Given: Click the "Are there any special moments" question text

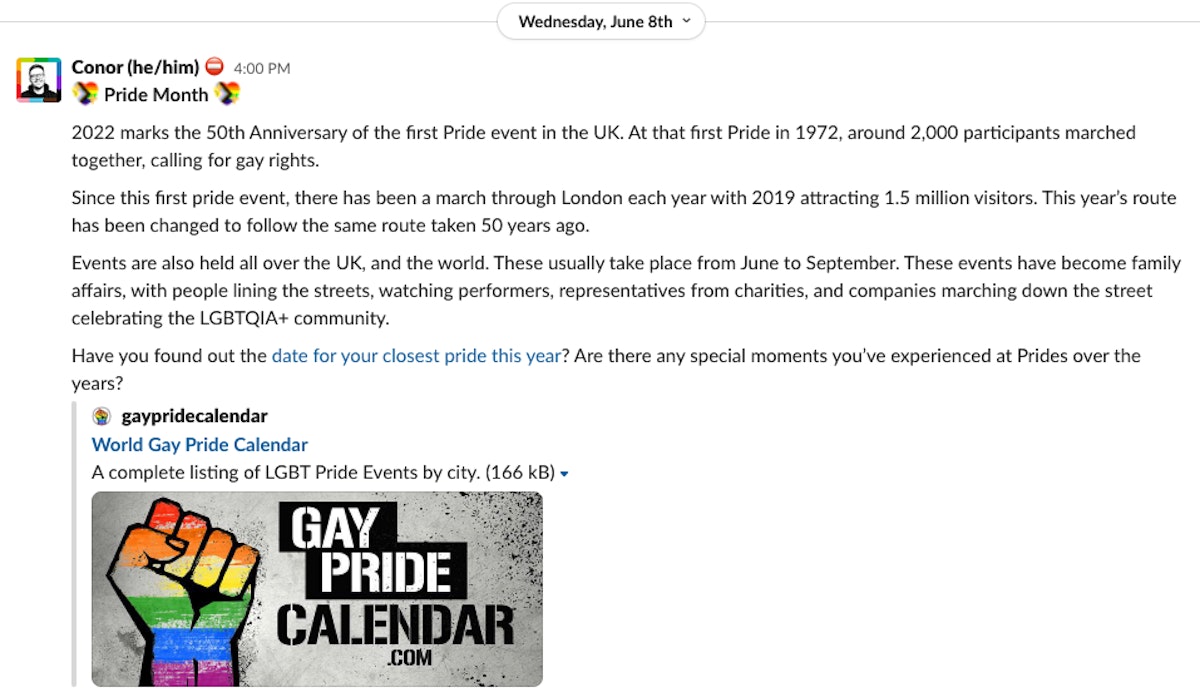Looking at the screenshot, I should pos(856,356).
